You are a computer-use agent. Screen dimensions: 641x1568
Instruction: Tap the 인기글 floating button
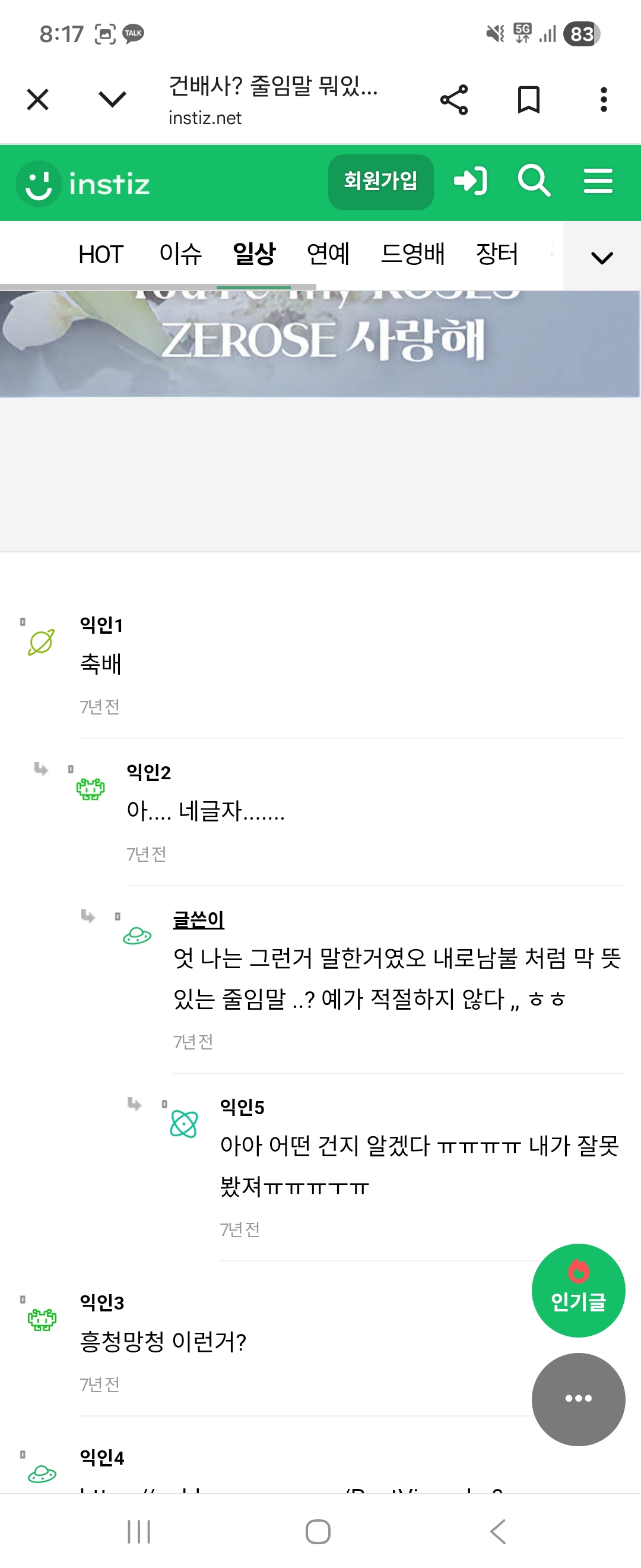[577, 1291]
